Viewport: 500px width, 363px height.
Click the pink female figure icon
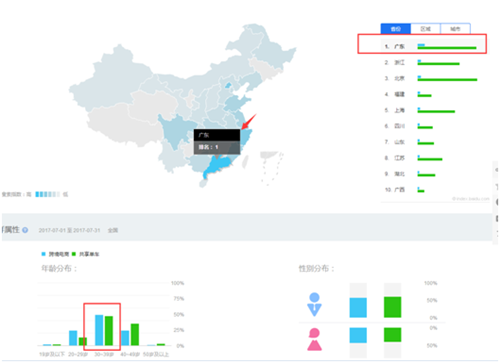tap(314, 339)
